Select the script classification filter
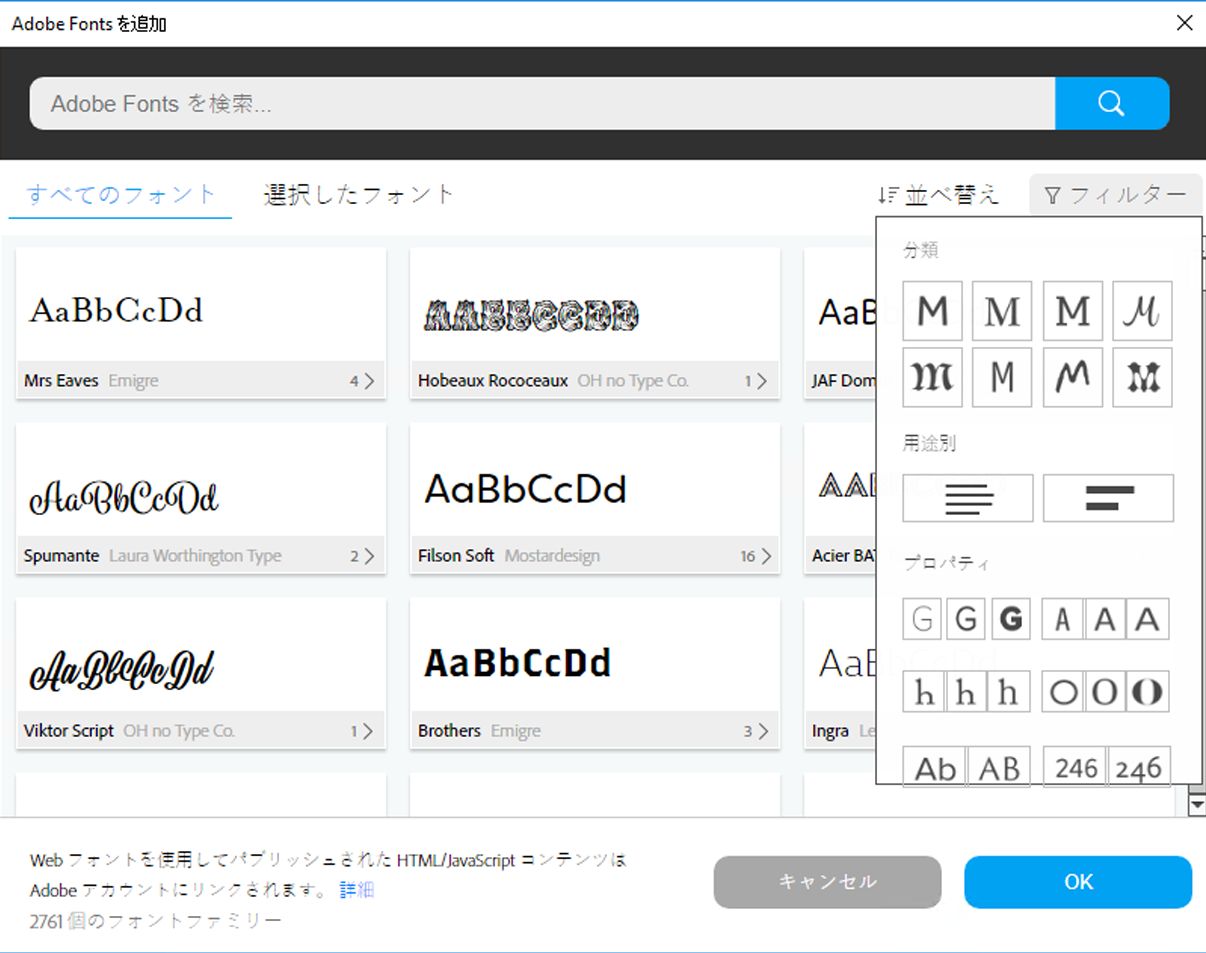The image size is (1206, 953). (x=1142, y=311)
